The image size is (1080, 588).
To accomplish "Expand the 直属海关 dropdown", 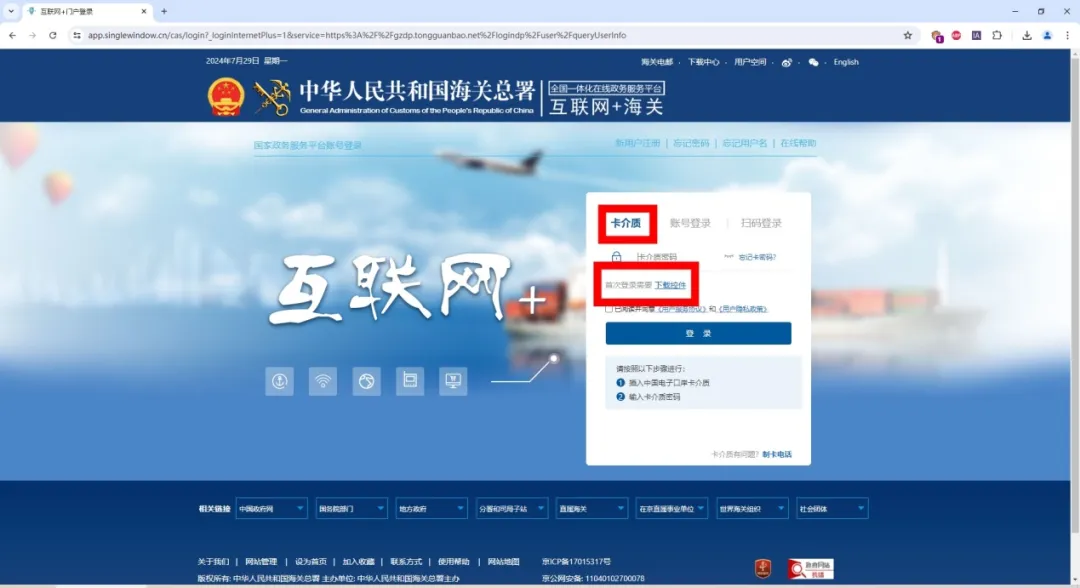I will point(592,508).
